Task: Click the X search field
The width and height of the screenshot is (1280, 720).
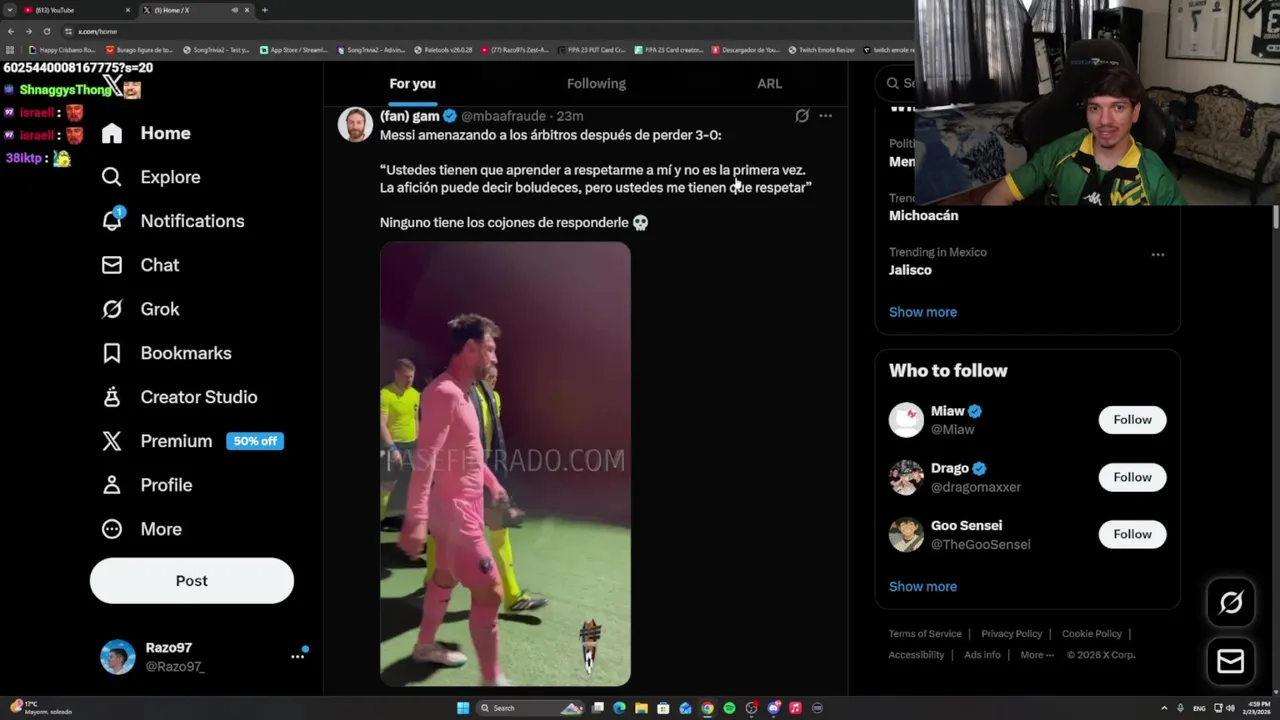Action: [896, 83]
